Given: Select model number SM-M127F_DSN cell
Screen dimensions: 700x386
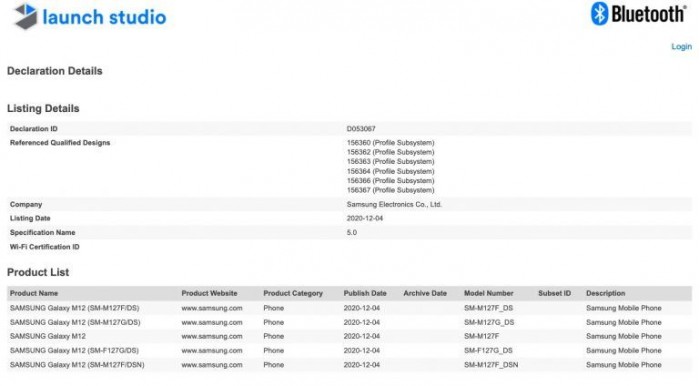Looking at the screenshot, I should pyautogui.click(x=491, y=365).
